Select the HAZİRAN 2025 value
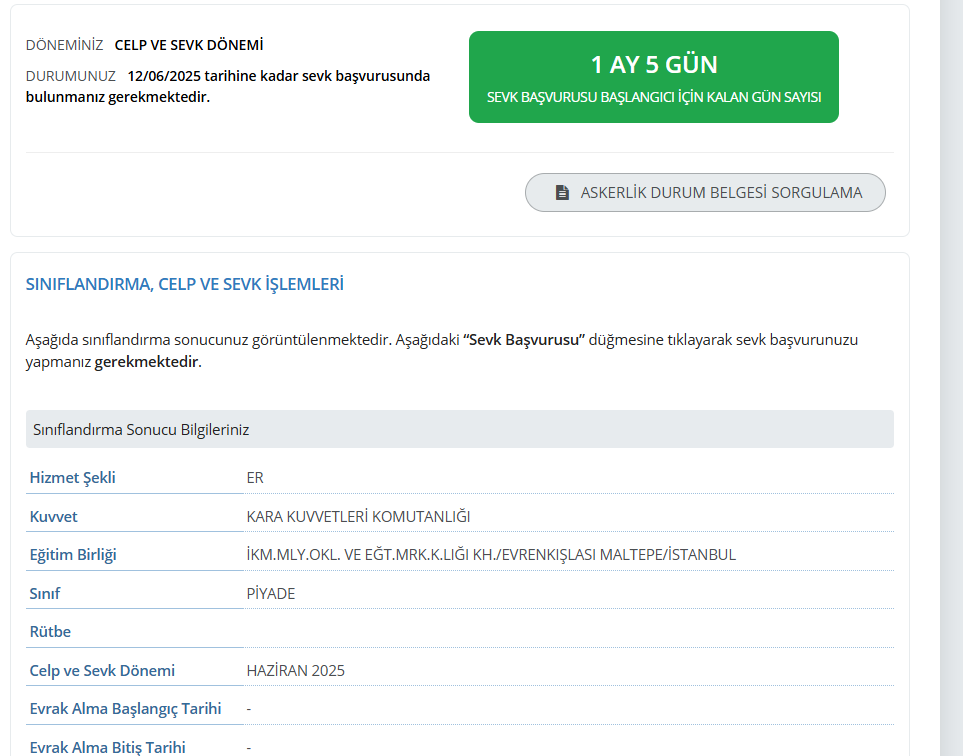 tap(295, 670)
